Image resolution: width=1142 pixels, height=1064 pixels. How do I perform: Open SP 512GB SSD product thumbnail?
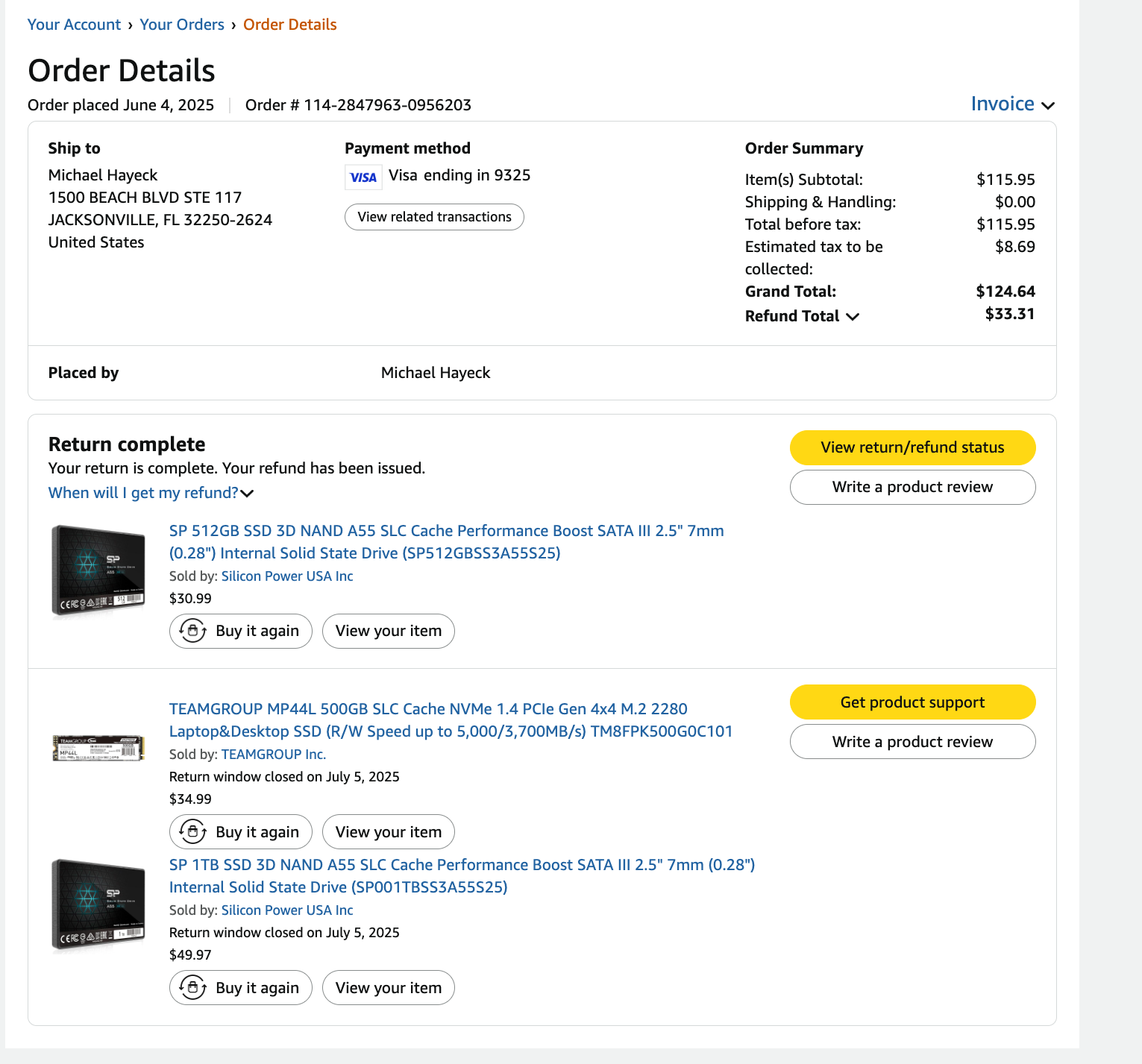(98, 571)
